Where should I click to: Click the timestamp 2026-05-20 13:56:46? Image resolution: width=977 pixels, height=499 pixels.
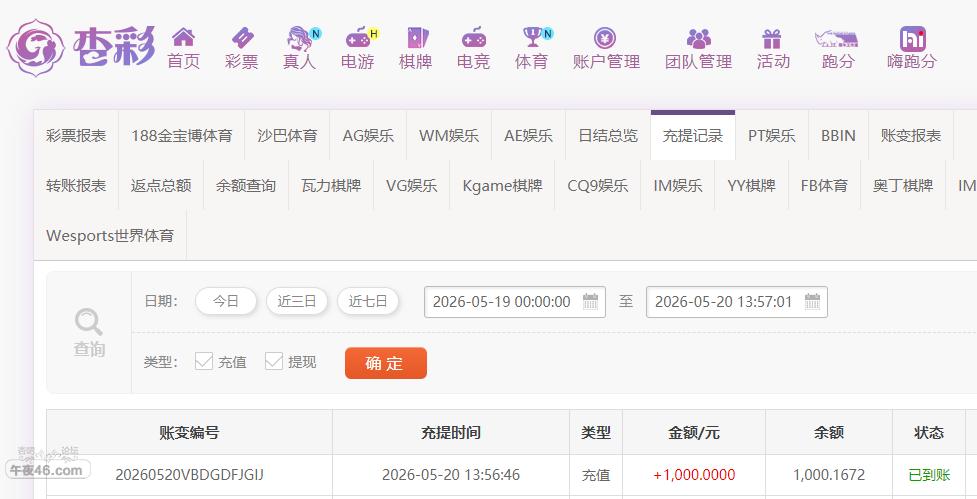450,475
